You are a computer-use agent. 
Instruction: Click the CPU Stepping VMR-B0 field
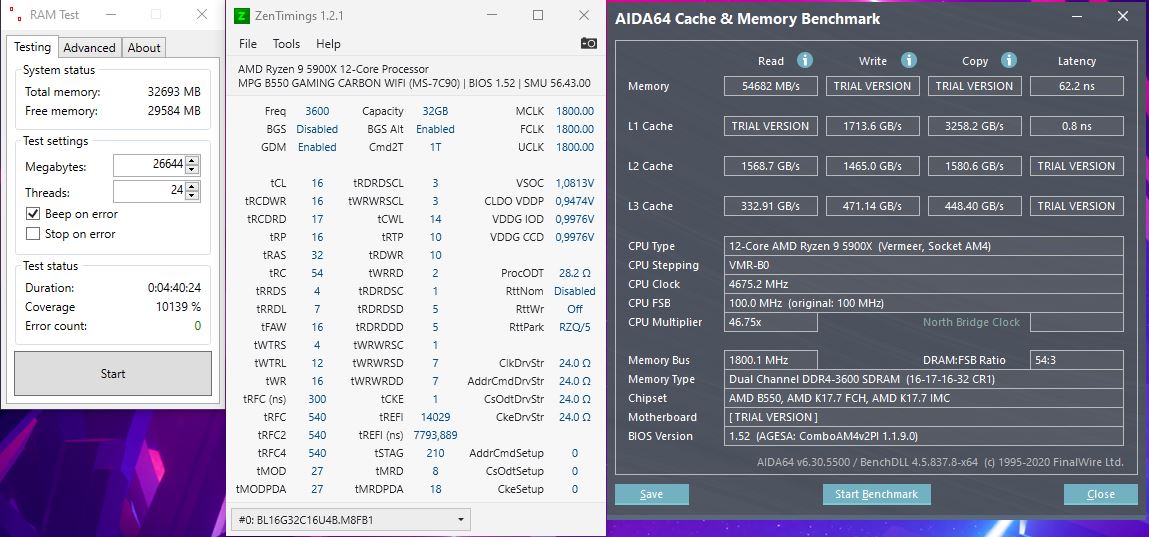pos(923,265)
